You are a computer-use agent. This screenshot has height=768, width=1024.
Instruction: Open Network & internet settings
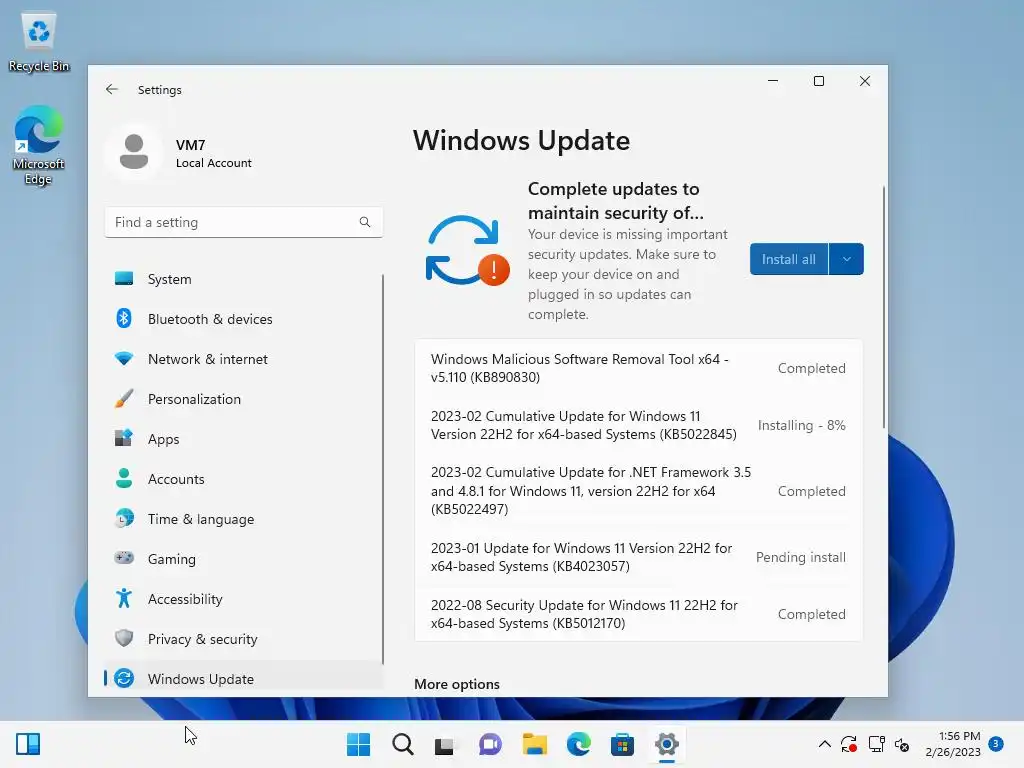click(244, 359)
